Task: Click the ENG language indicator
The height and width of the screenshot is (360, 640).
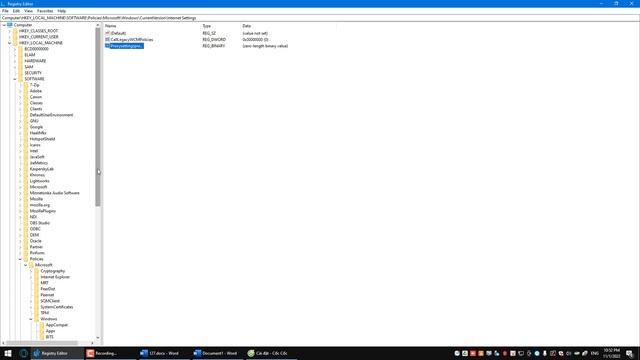Action: 595,353
